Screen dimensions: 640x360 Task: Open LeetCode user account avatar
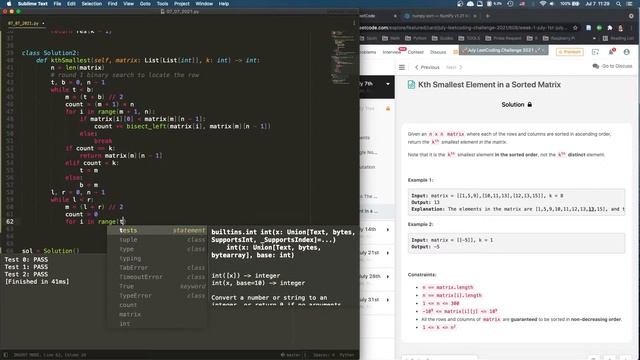pos(627,52)
